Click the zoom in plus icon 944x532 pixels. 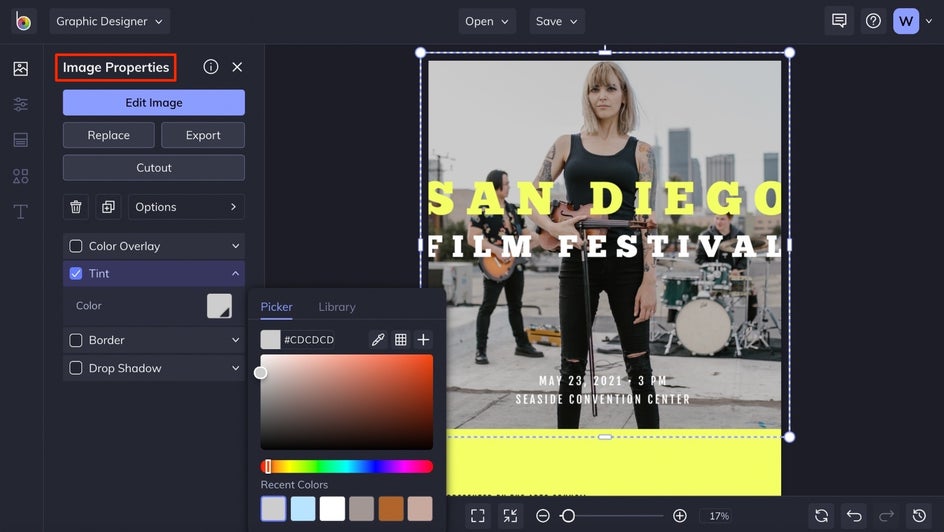680,516
